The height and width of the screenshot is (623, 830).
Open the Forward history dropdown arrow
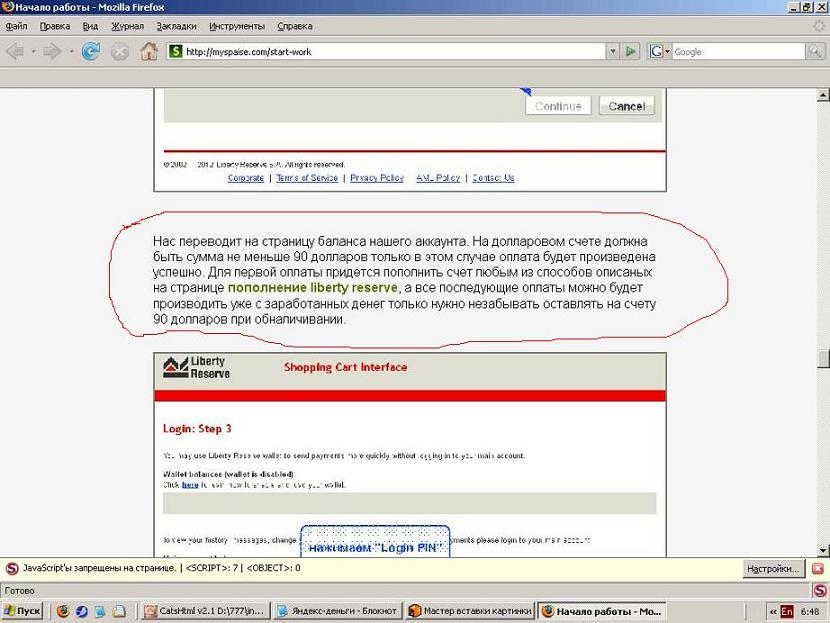point(71,51)
